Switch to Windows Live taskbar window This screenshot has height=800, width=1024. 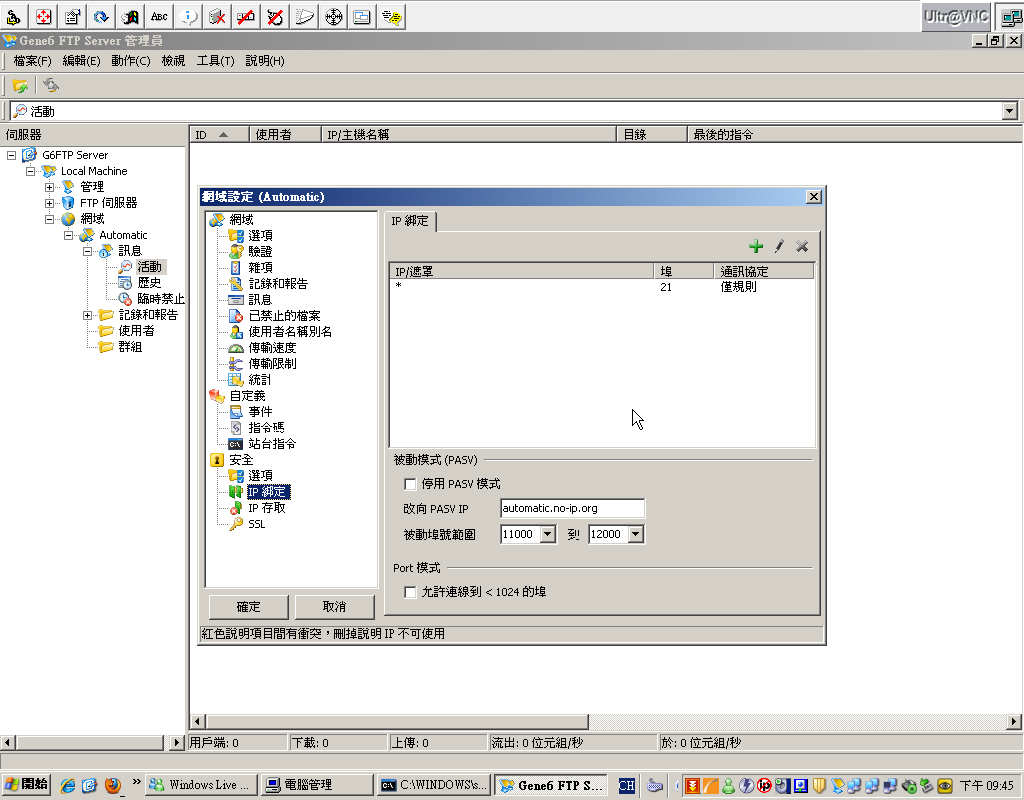coord(200,785)
